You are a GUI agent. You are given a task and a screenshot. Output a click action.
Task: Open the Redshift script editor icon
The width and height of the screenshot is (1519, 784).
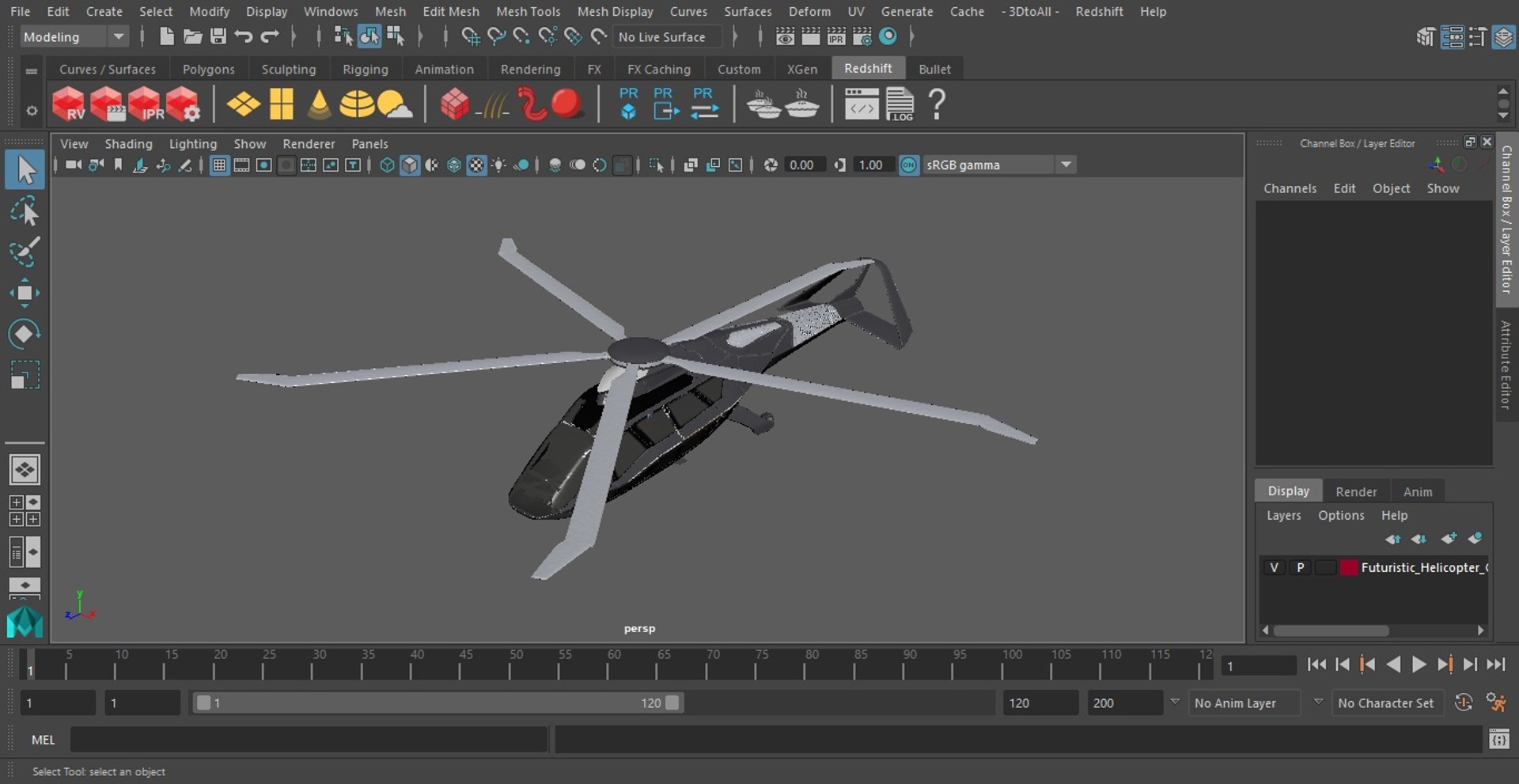(x=862, y=104)
